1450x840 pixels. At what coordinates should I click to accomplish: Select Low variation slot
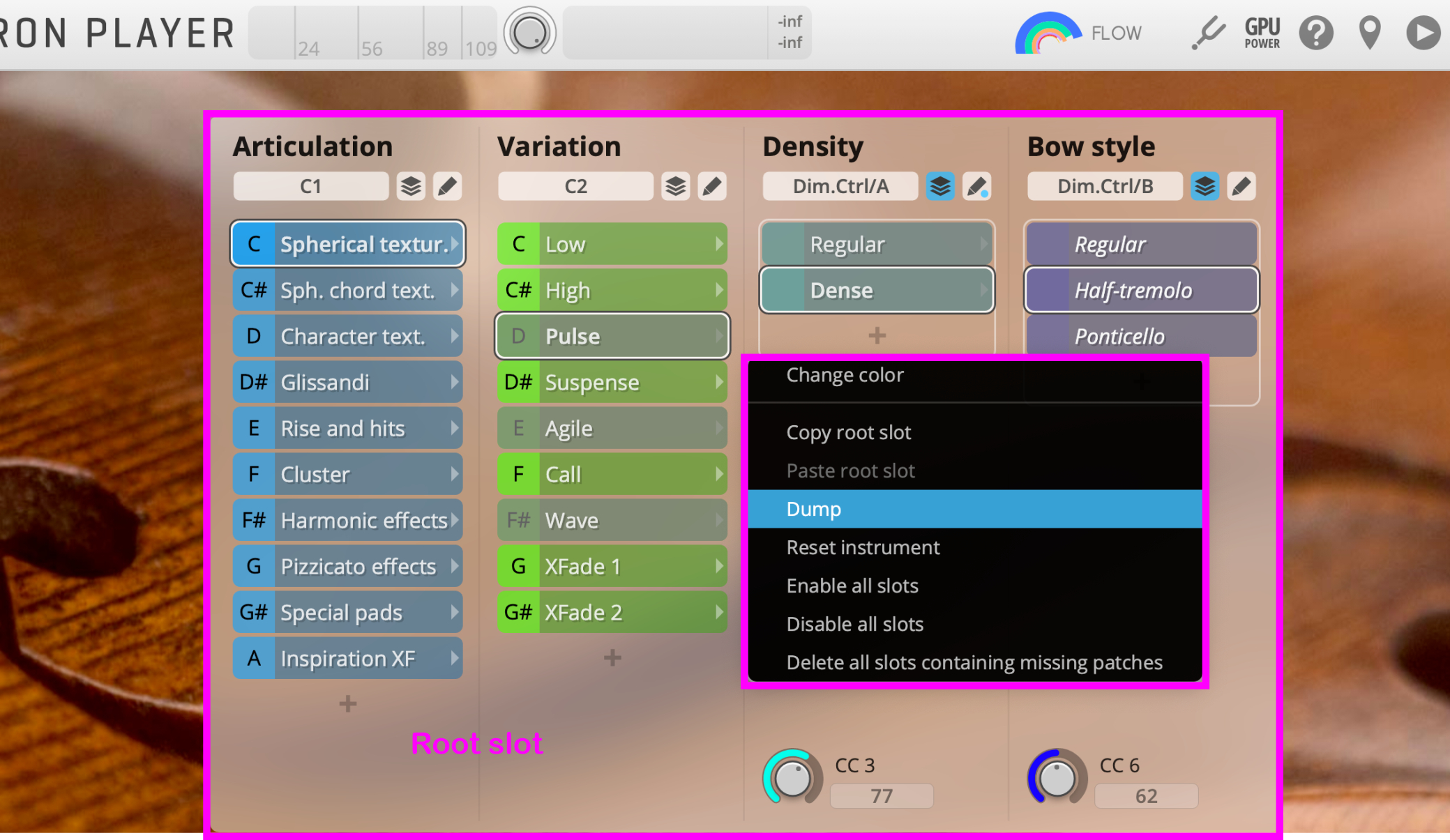click(x=612, y=244)
